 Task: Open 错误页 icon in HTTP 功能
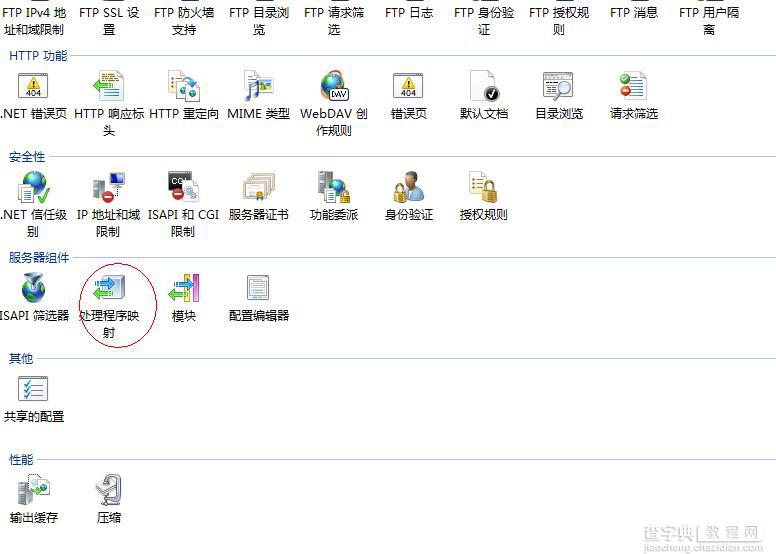coord(408,86)
